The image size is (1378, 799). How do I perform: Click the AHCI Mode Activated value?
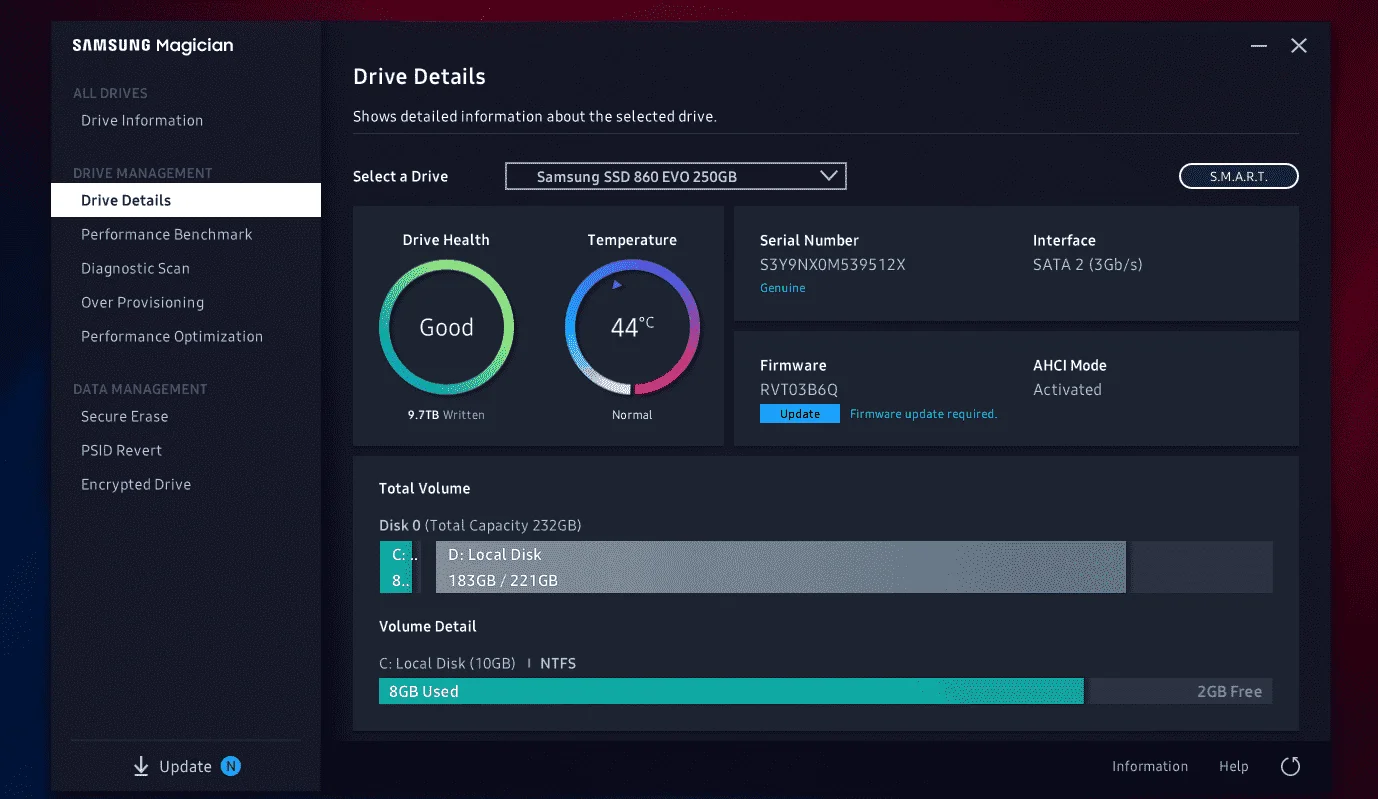[1067, 390]
